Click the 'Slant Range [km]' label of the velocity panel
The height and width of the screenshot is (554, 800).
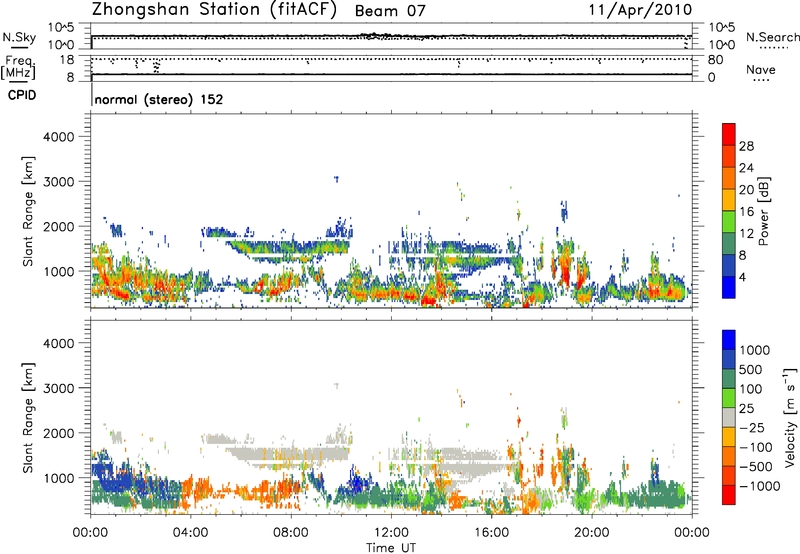(x=28, y=417)
